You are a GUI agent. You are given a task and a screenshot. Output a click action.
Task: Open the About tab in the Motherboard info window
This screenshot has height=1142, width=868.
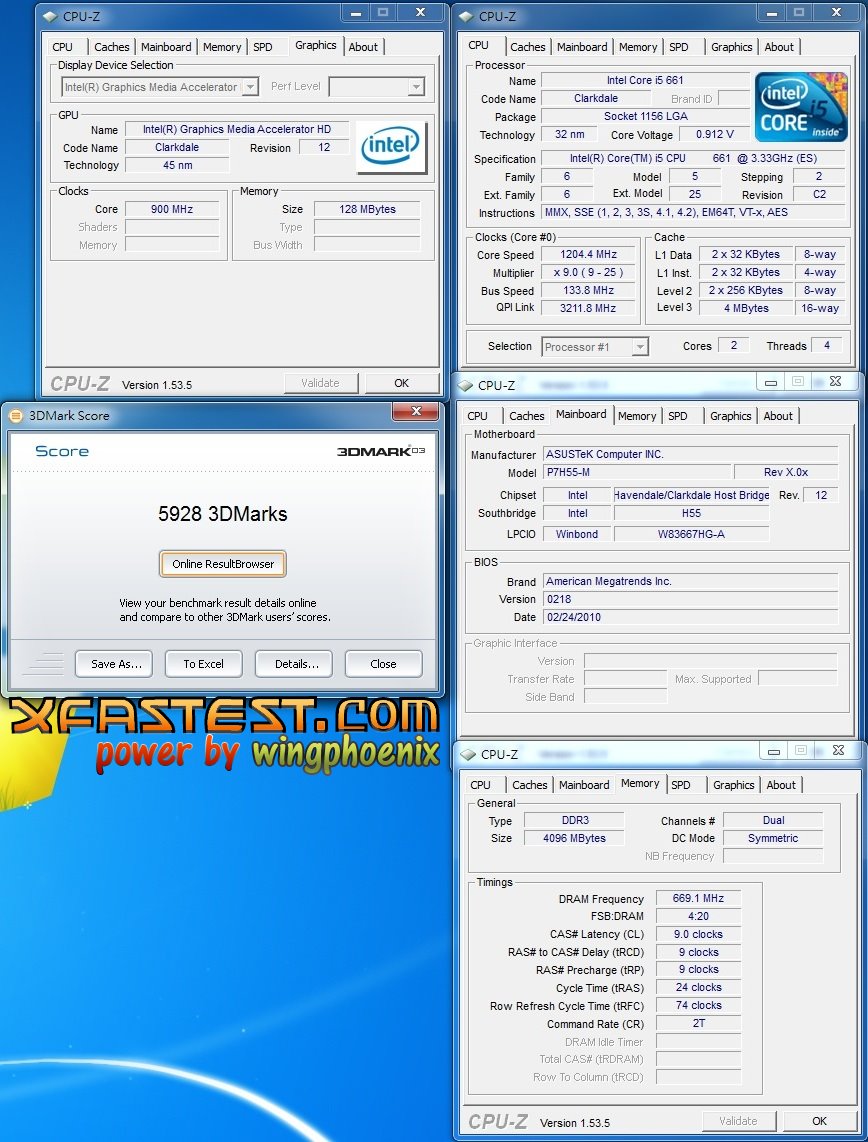tap(778, 416)
